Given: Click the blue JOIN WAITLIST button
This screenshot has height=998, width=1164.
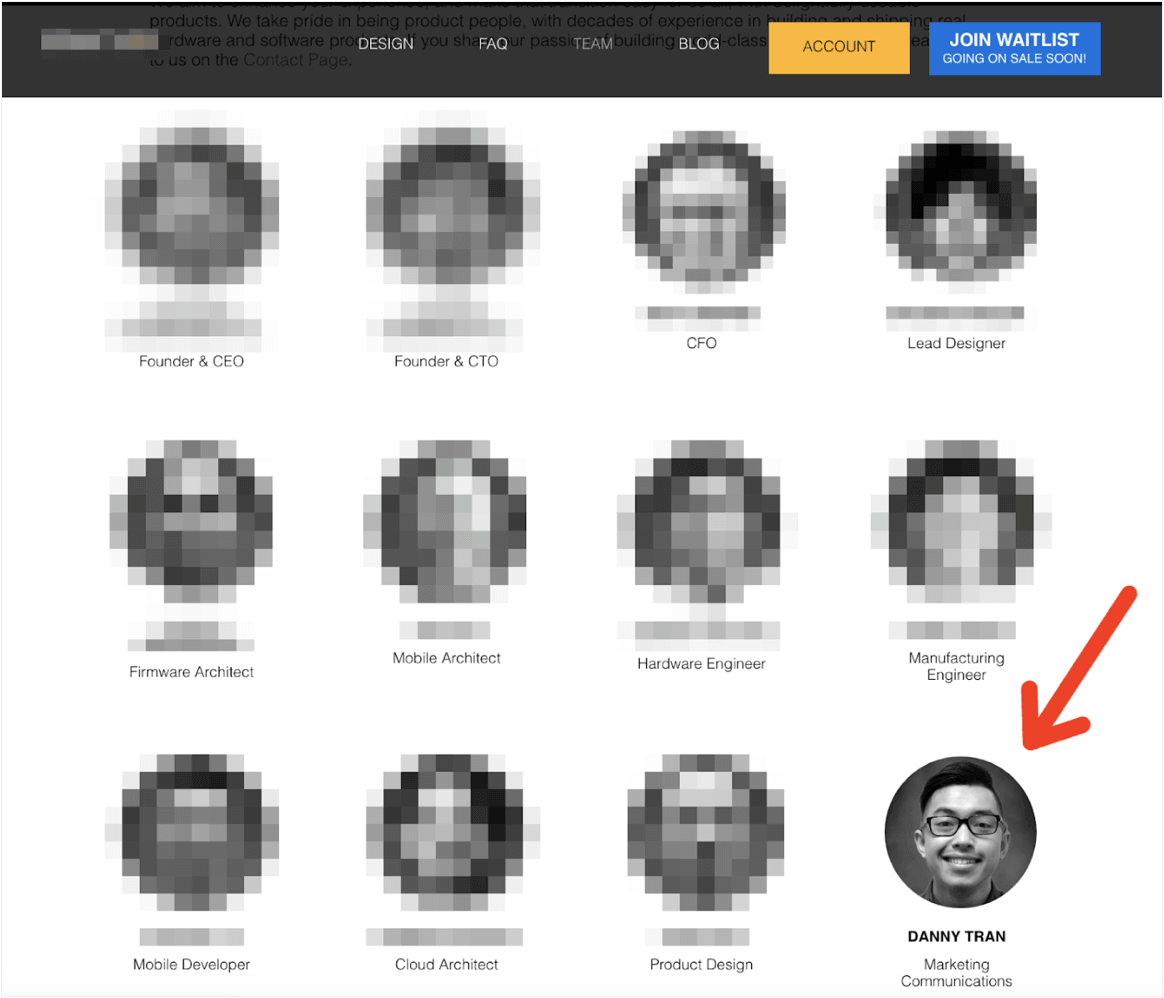Looking at the screenshot, I should coord(1014,48).
